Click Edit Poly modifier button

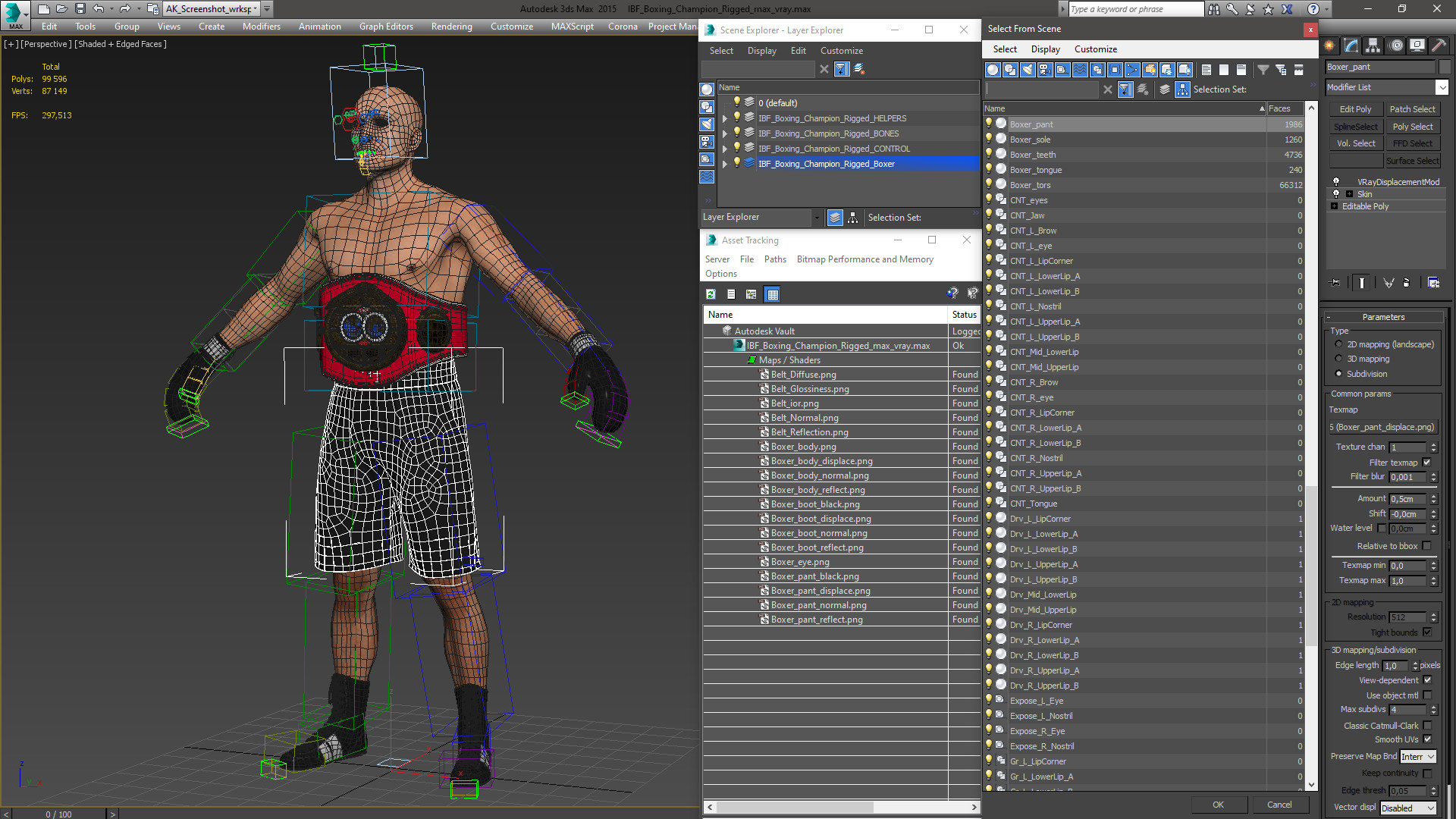click(x=1355, y=109)
